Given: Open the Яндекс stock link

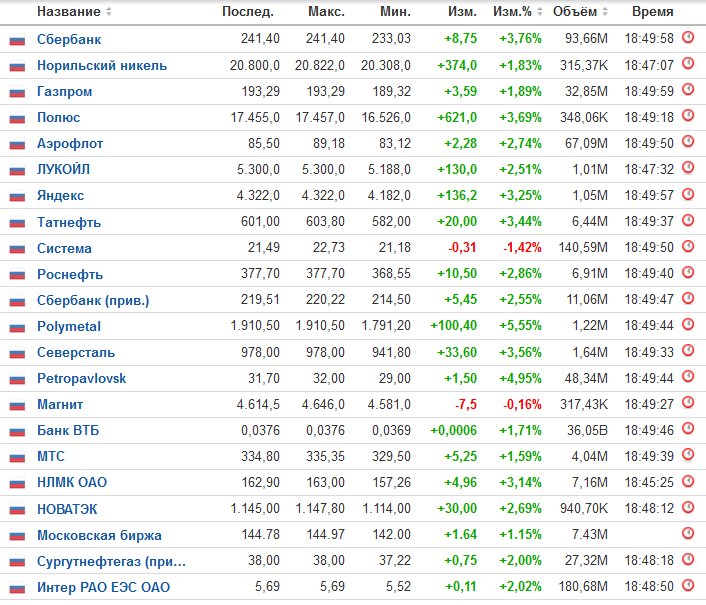Looking at the screenshot, I should tap(60, 196).
